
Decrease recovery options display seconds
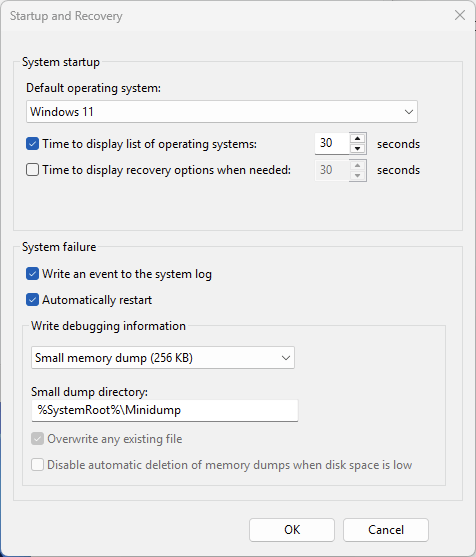point(358,175)
